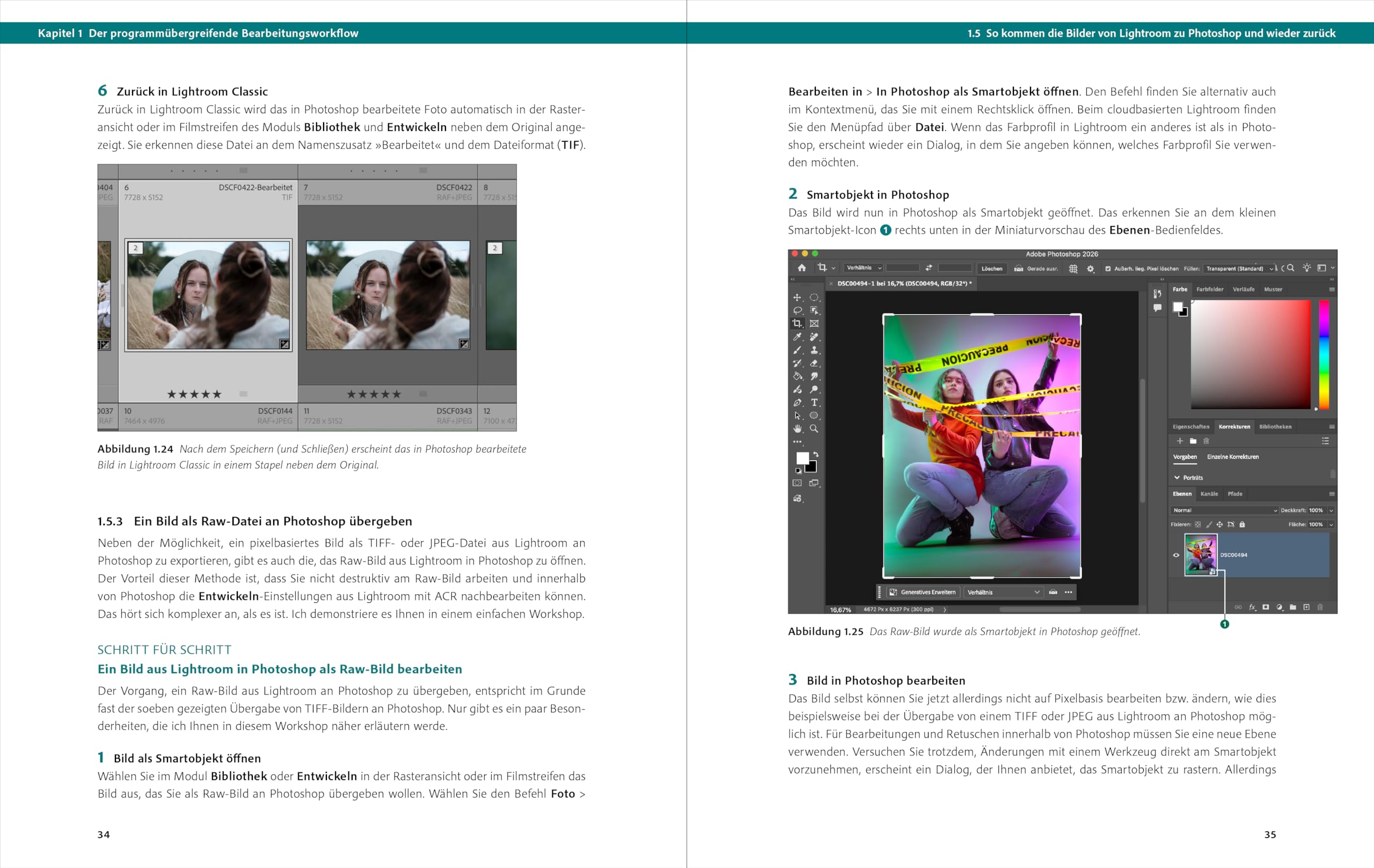Select the History Brush tool

[x=797, y=363]
